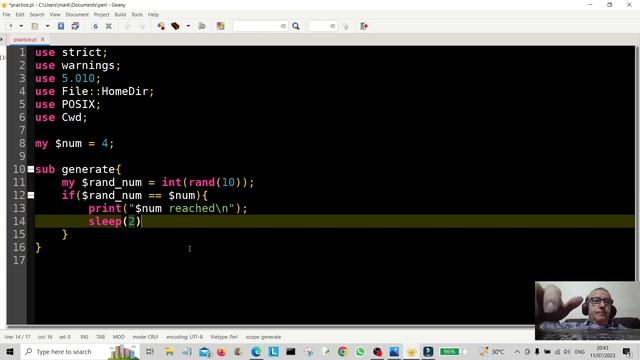Click the taskbar volume speaker icon
This screenshot has width=640, height=360.
point(567,351)
